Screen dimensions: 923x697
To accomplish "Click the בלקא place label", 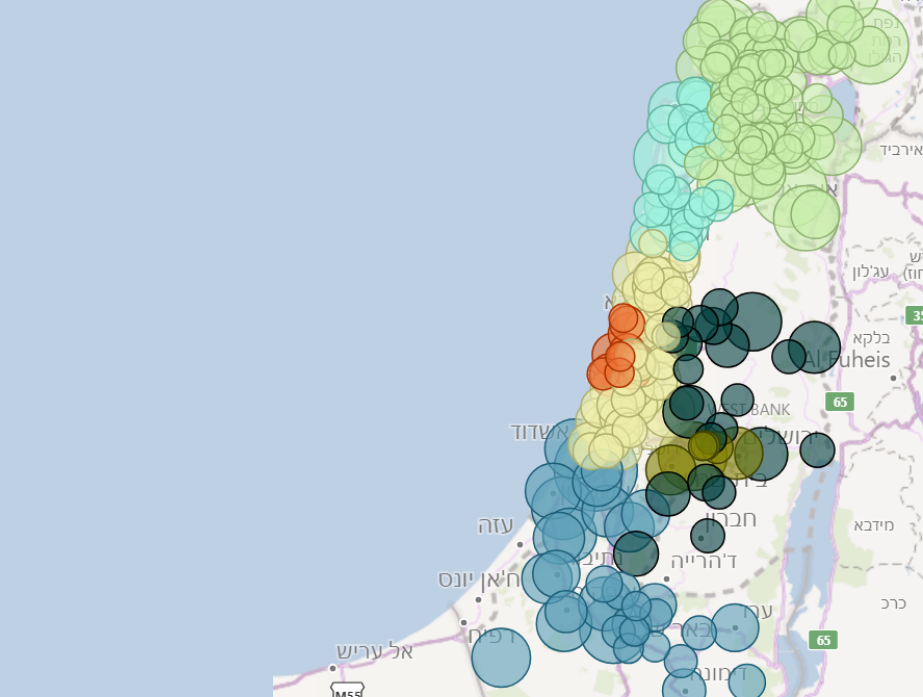I will click(871, 338).
